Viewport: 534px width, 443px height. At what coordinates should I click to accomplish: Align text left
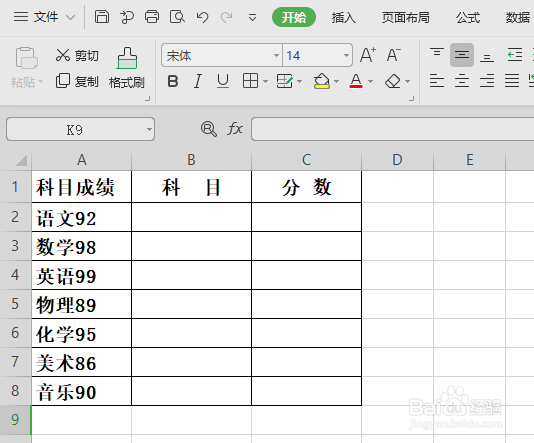point(437,81)
